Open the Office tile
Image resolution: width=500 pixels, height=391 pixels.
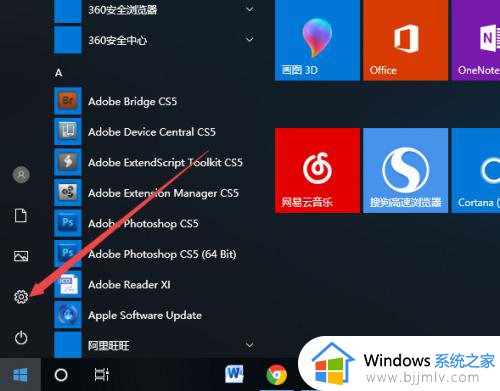[x=406, y=39]
